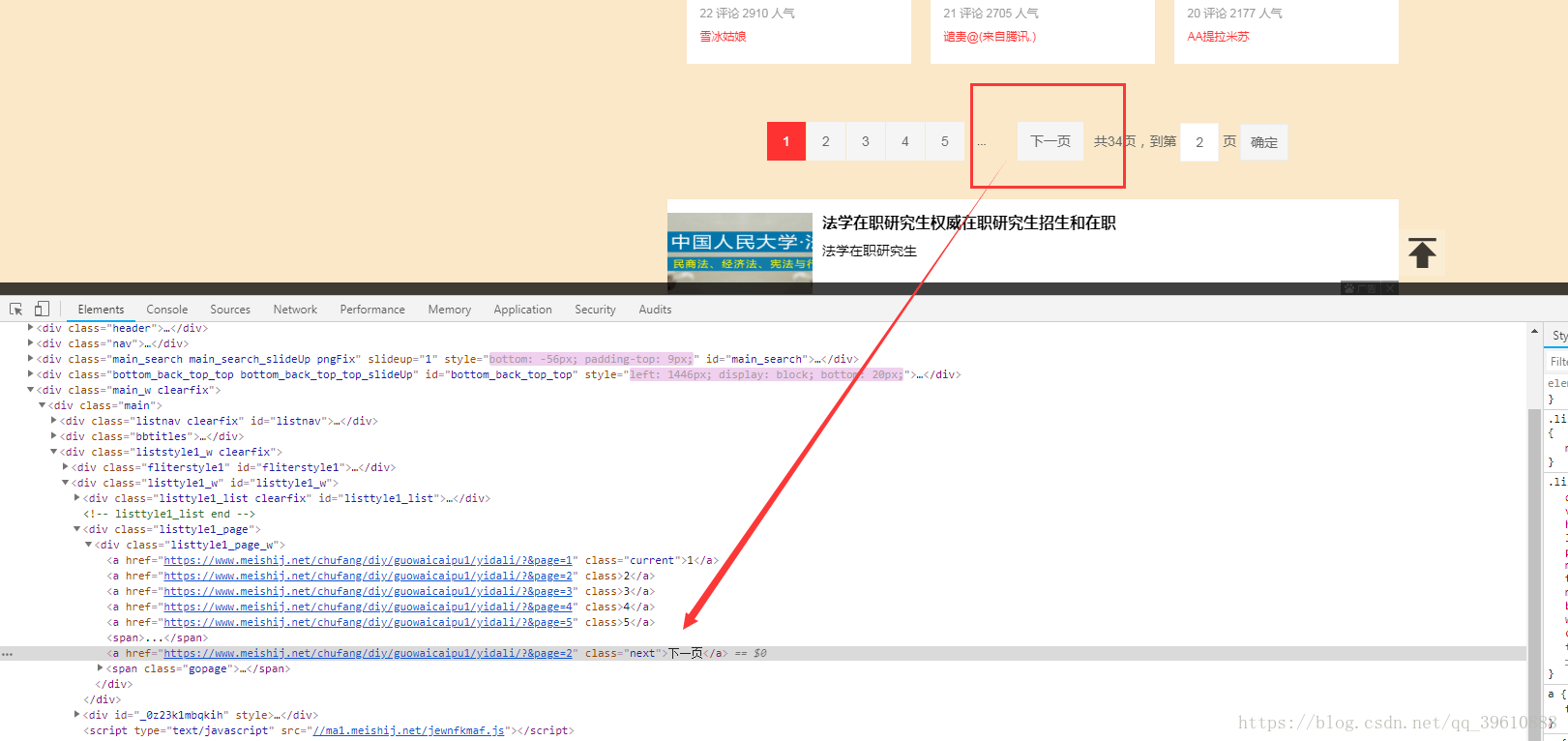
Task: Click current page 1 button
Action: 786,141
